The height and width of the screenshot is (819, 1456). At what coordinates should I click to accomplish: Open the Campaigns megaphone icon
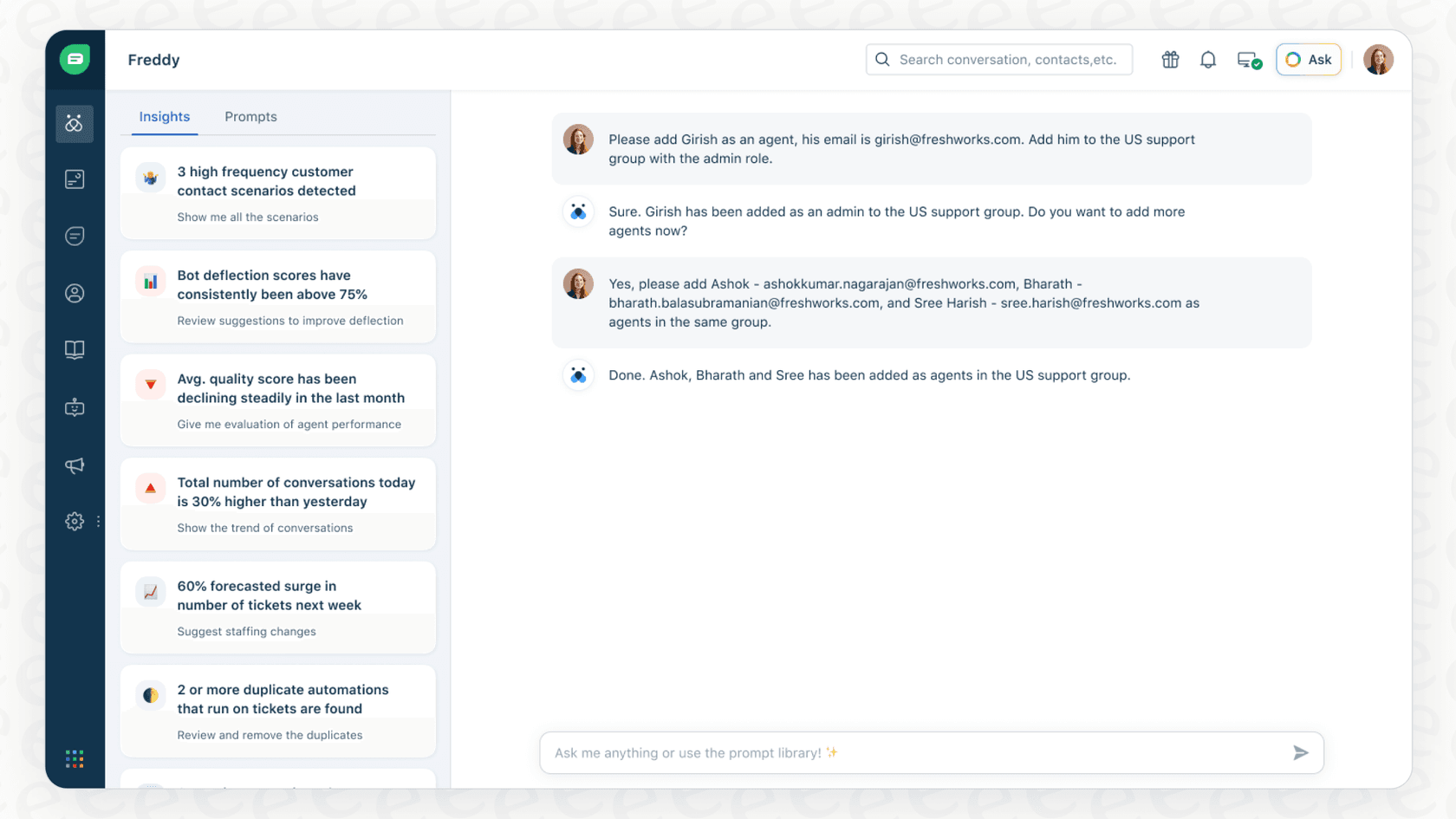[x=75, y=465]
